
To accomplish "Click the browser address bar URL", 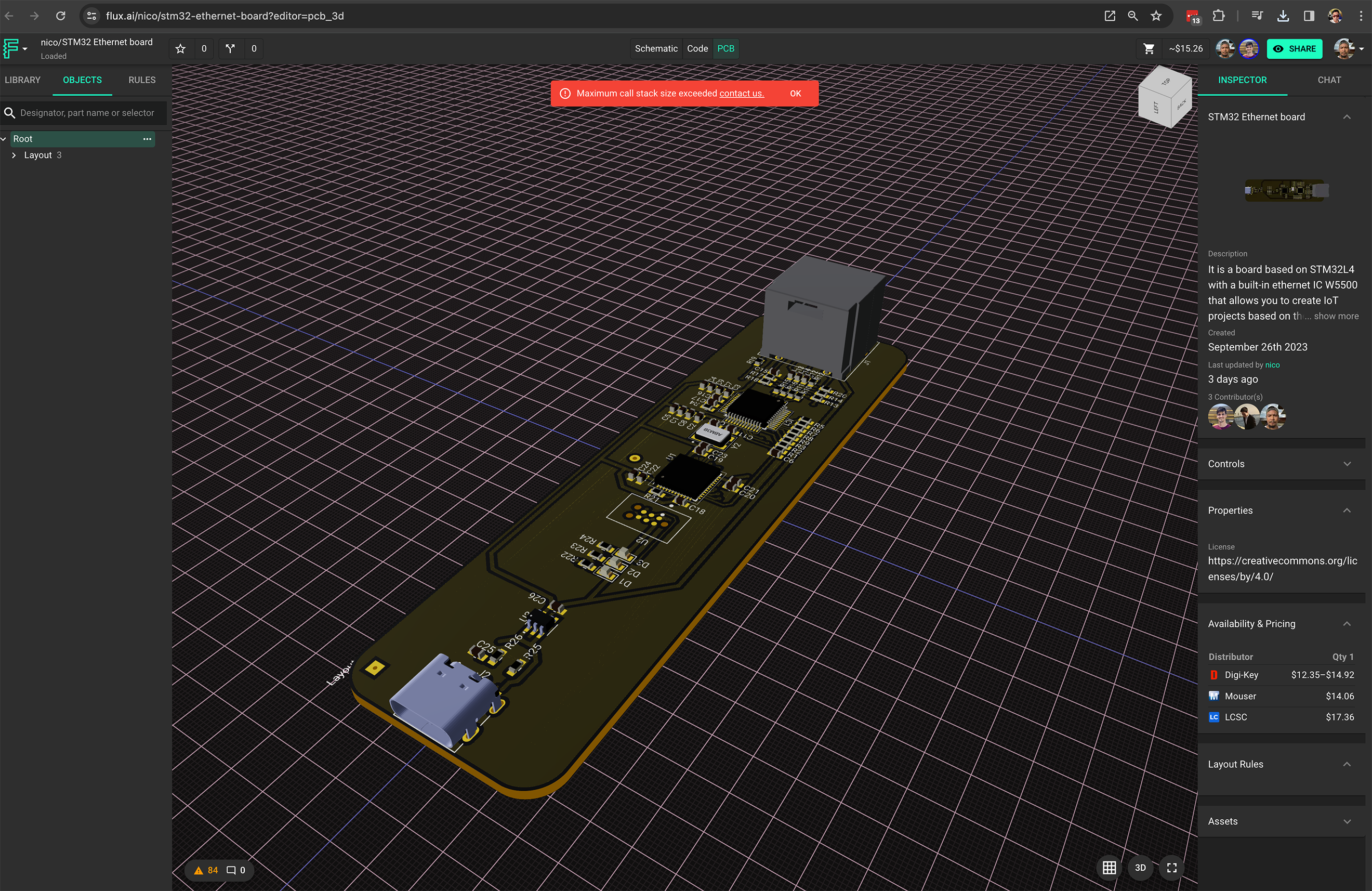I will pos(225,16).
